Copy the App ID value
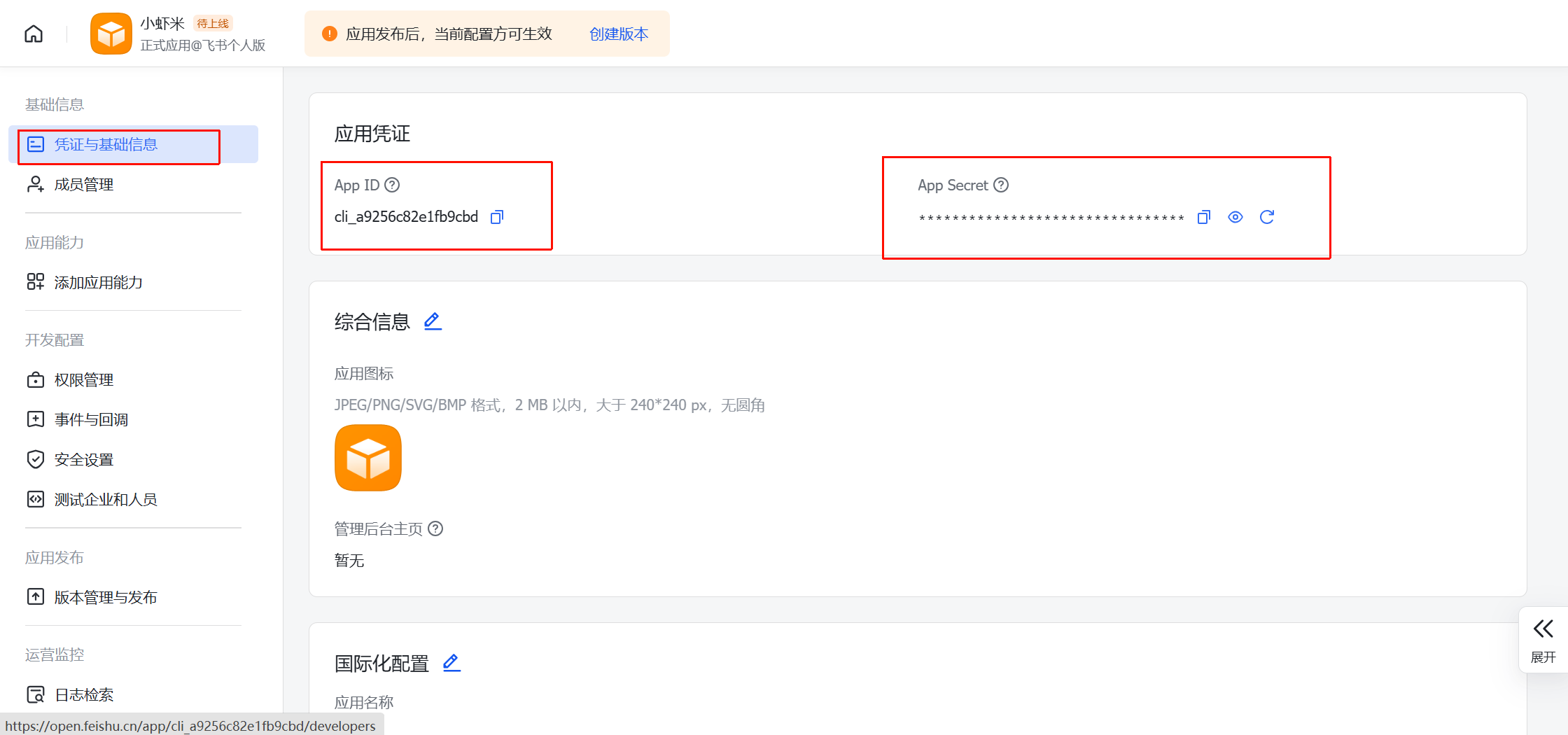The width and height of the screenshot is (1568, 735). pos(497,217)
